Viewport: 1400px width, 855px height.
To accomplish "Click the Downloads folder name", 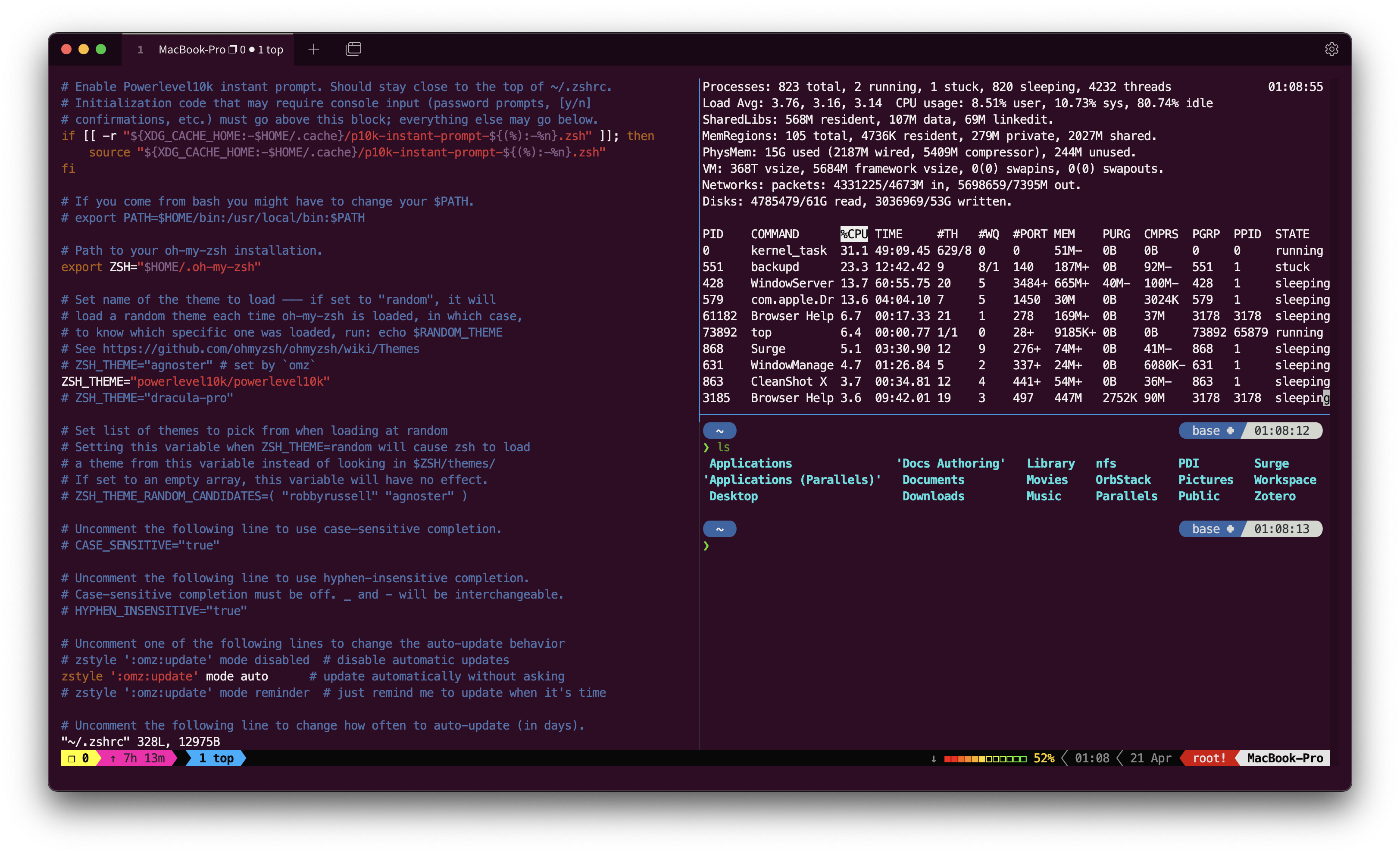I will click(933, 496).
